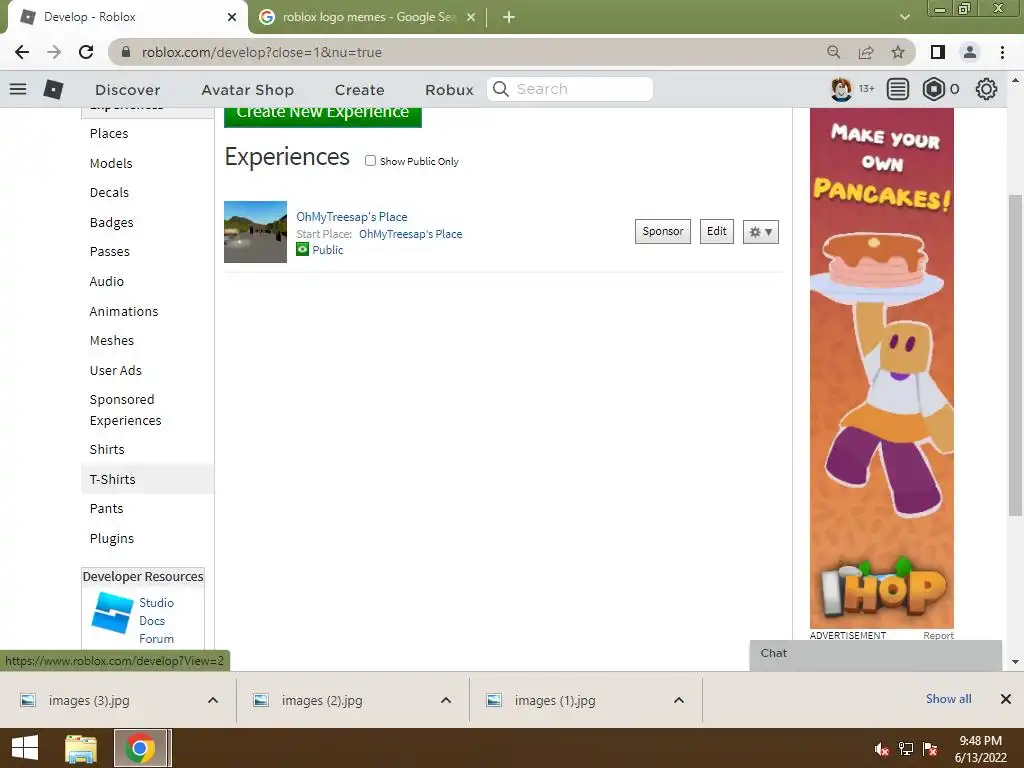Toggle Show Public Only checkbox

coord(370,161)
